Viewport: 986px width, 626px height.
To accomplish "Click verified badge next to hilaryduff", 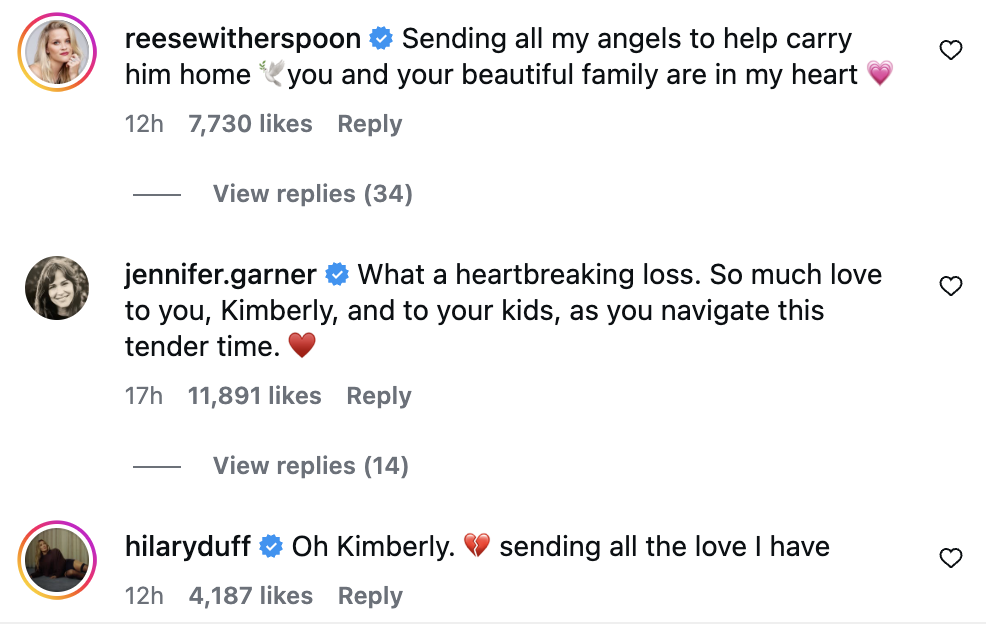I will 271,547.
